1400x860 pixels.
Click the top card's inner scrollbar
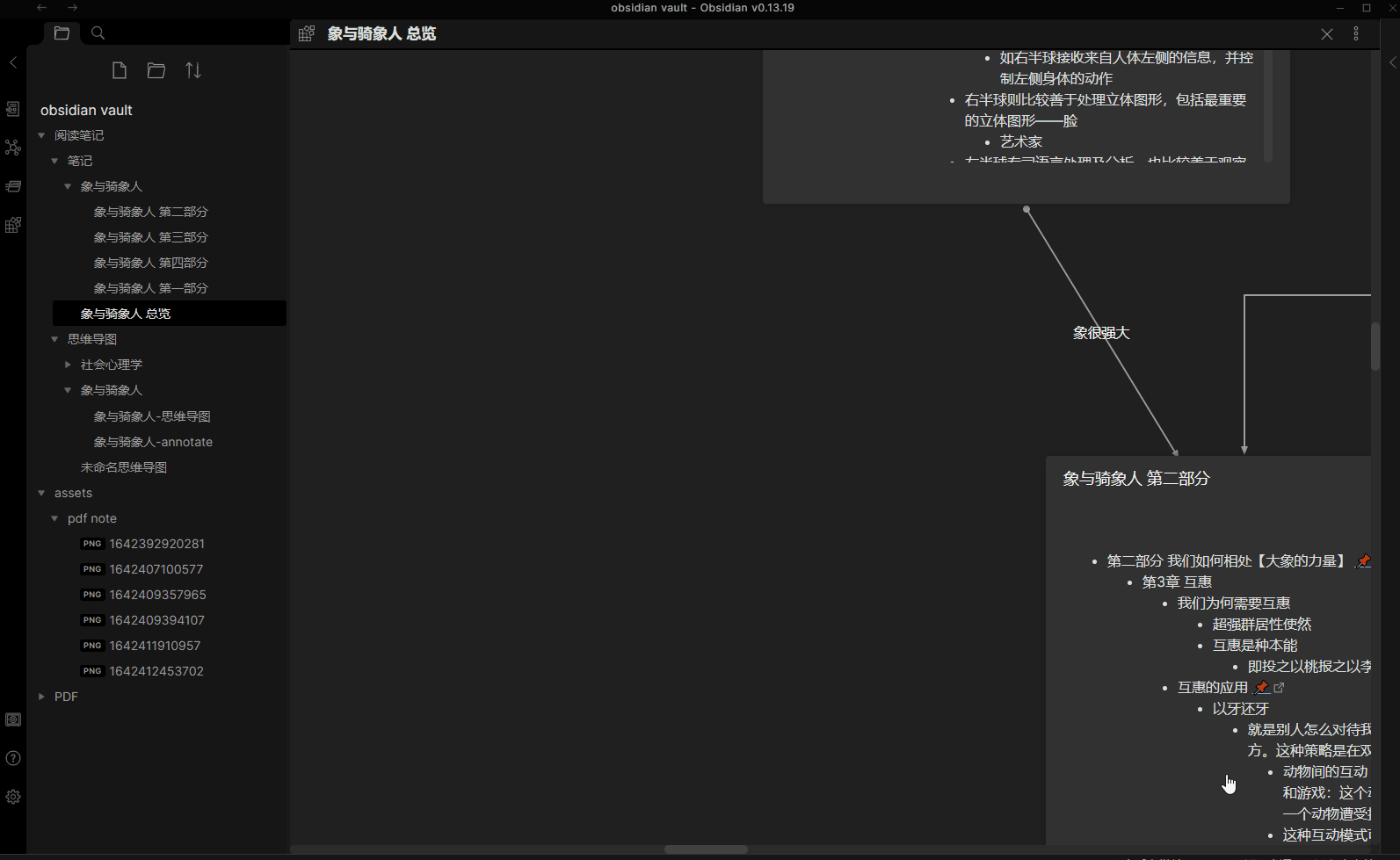(1268, 105)
